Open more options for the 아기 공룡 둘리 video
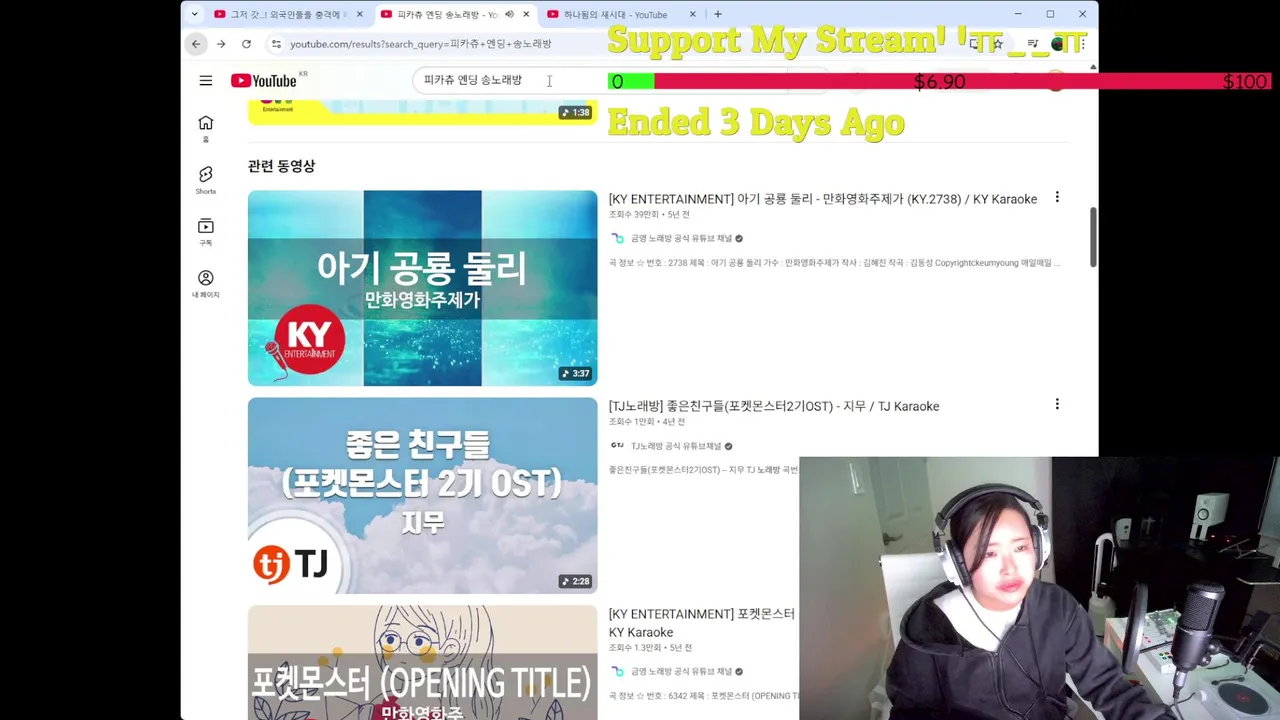The height and width of the screenshot is (720, 1280). (1057, 198)
